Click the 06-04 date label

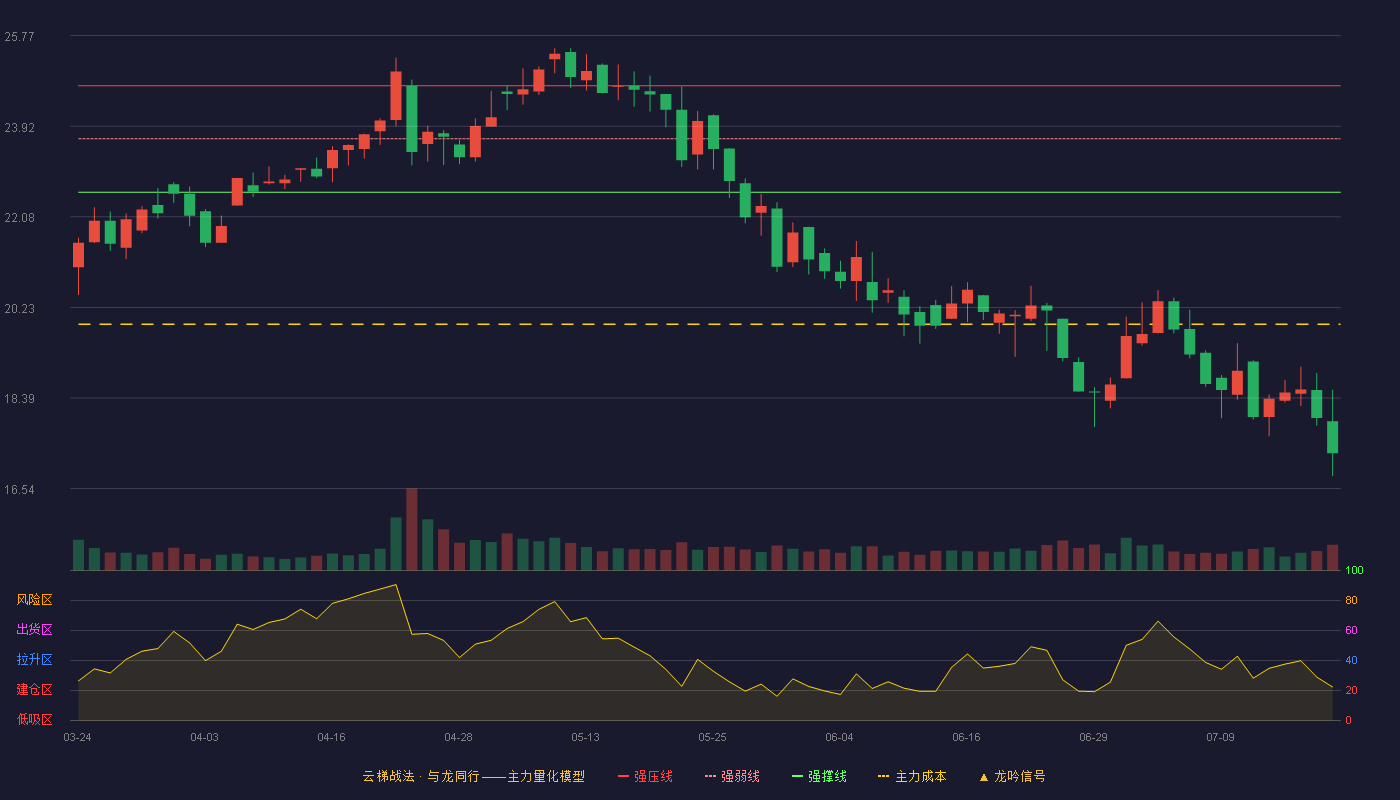point(840,737)
